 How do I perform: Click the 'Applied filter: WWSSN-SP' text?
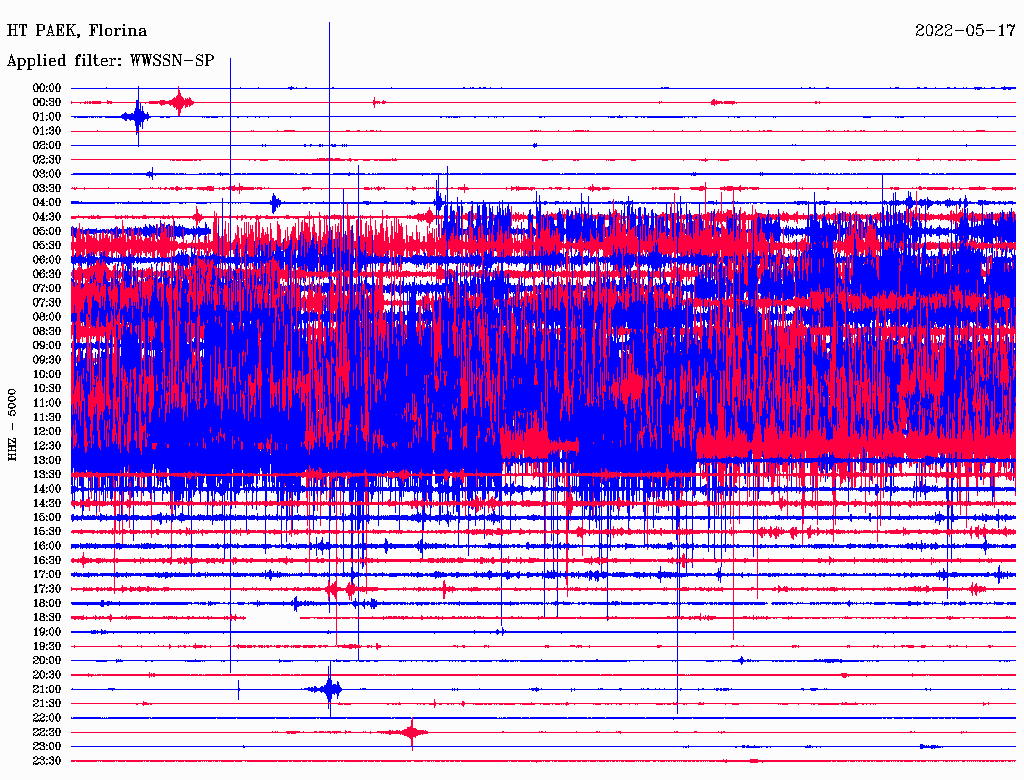[x=110, y=61]
